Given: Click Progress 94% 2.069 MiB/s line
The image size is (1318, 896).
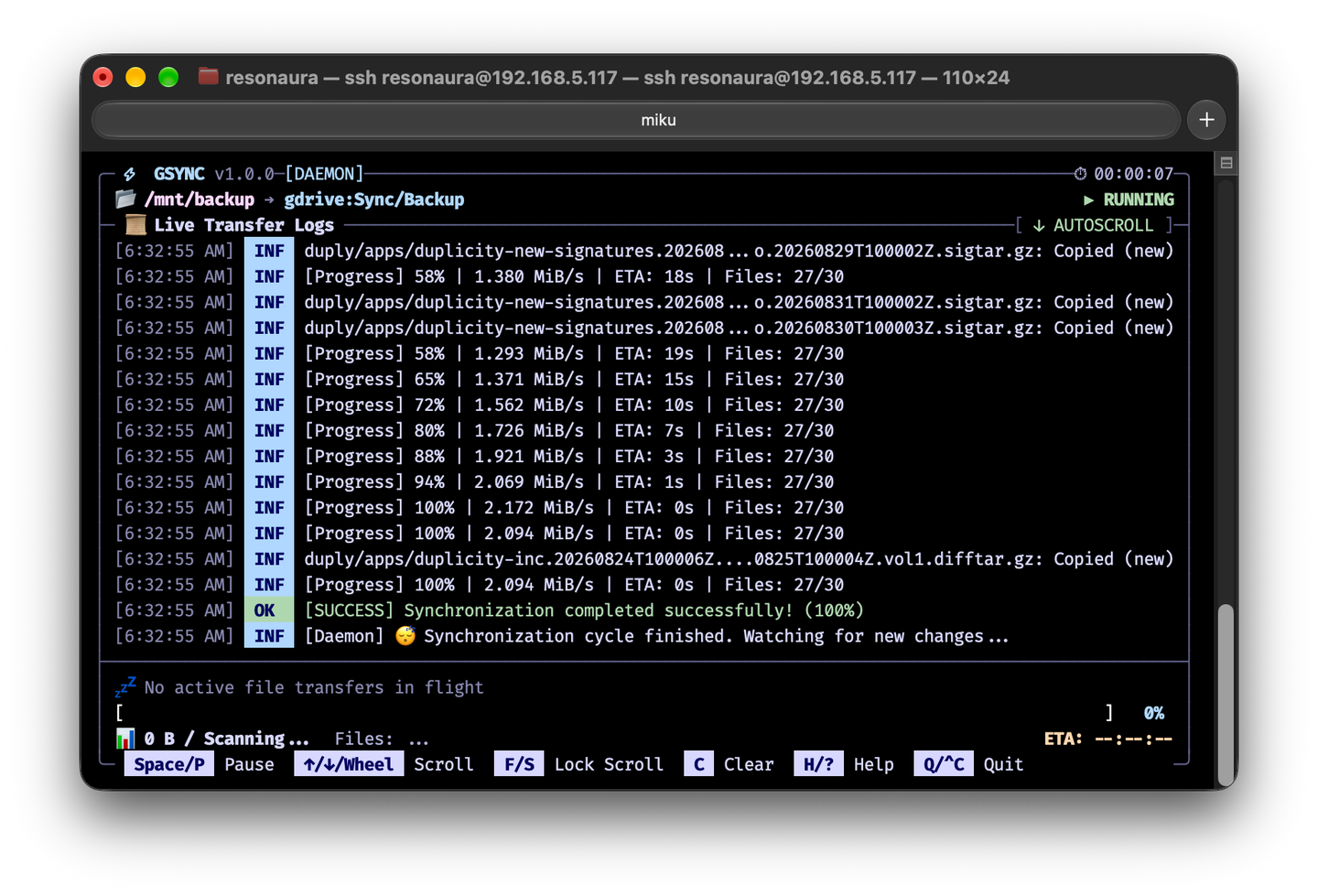Looking at the screenshot, I should click(x=569, y=481).
